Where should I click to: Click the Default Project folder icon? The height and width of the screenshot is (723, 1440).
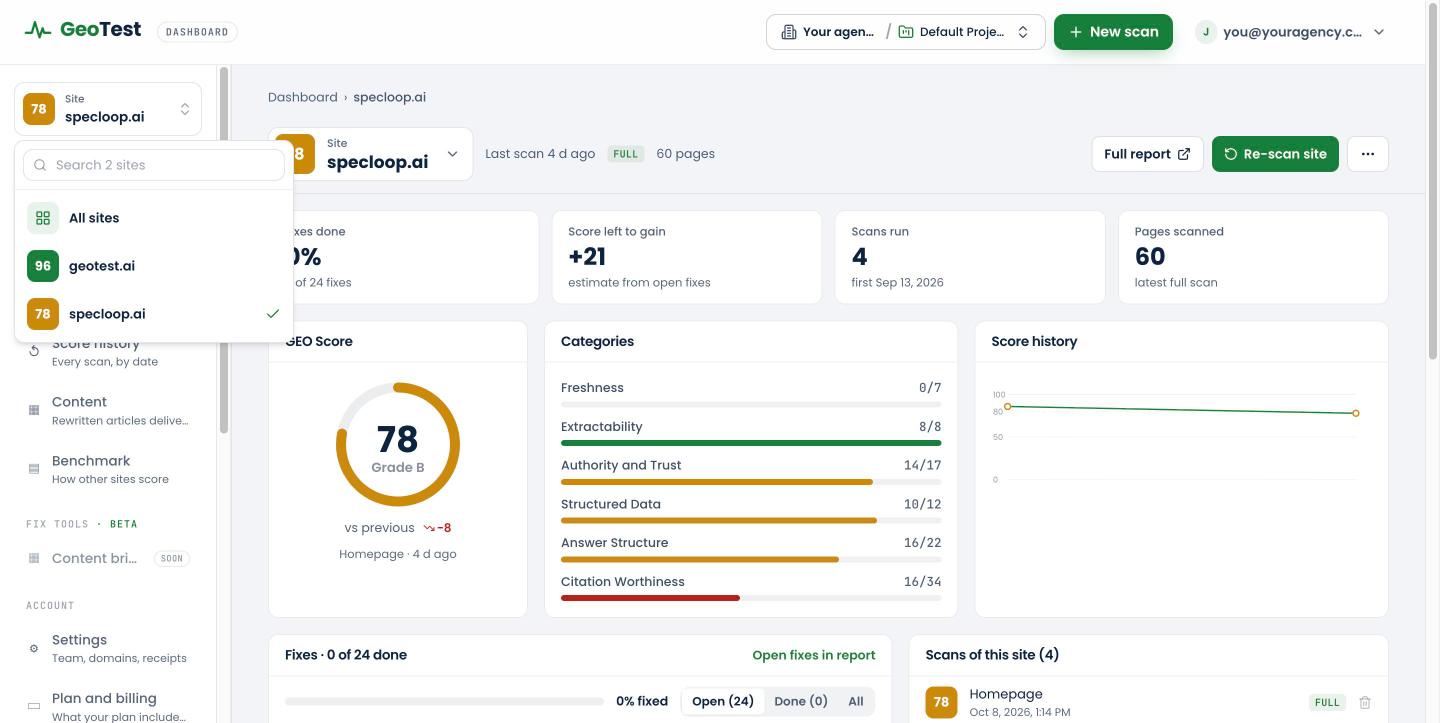click(906, 32)
